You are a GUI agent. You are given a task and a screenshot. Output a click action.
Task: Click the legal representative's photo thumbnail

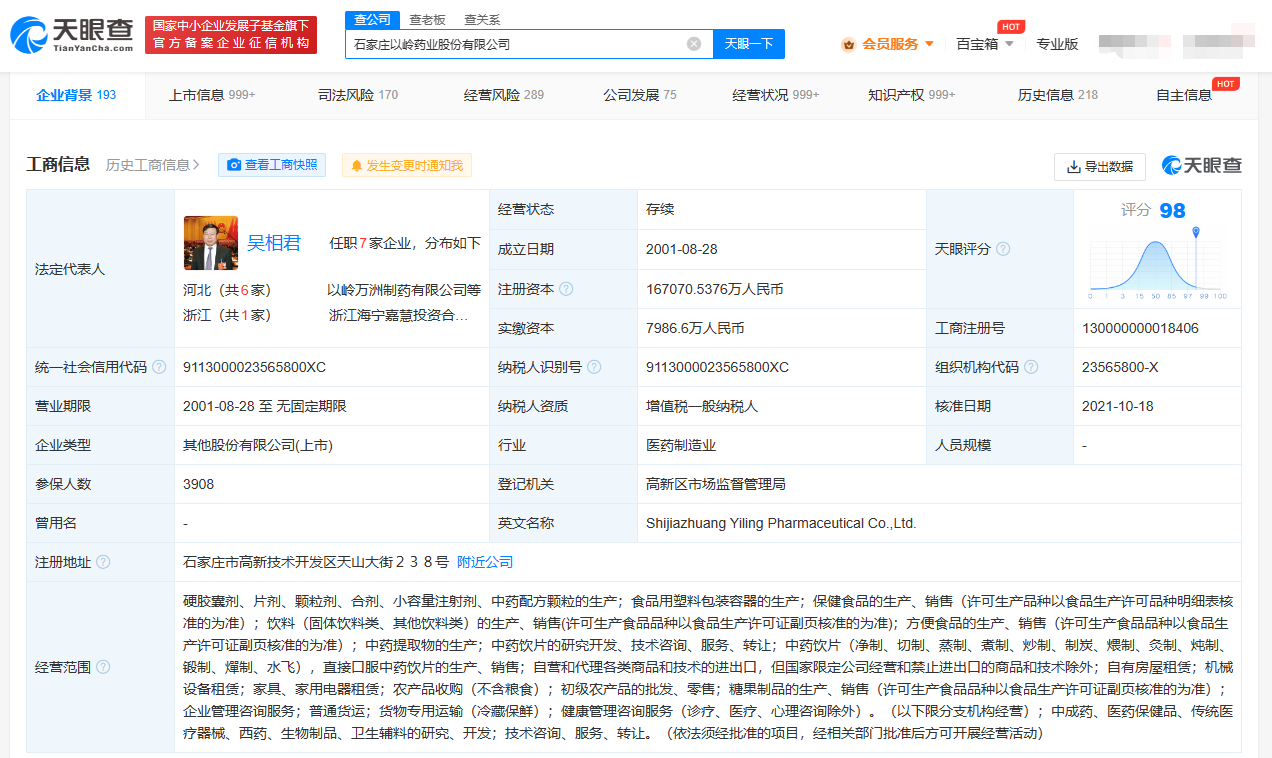pyautogui.click(x=211, y=243)
